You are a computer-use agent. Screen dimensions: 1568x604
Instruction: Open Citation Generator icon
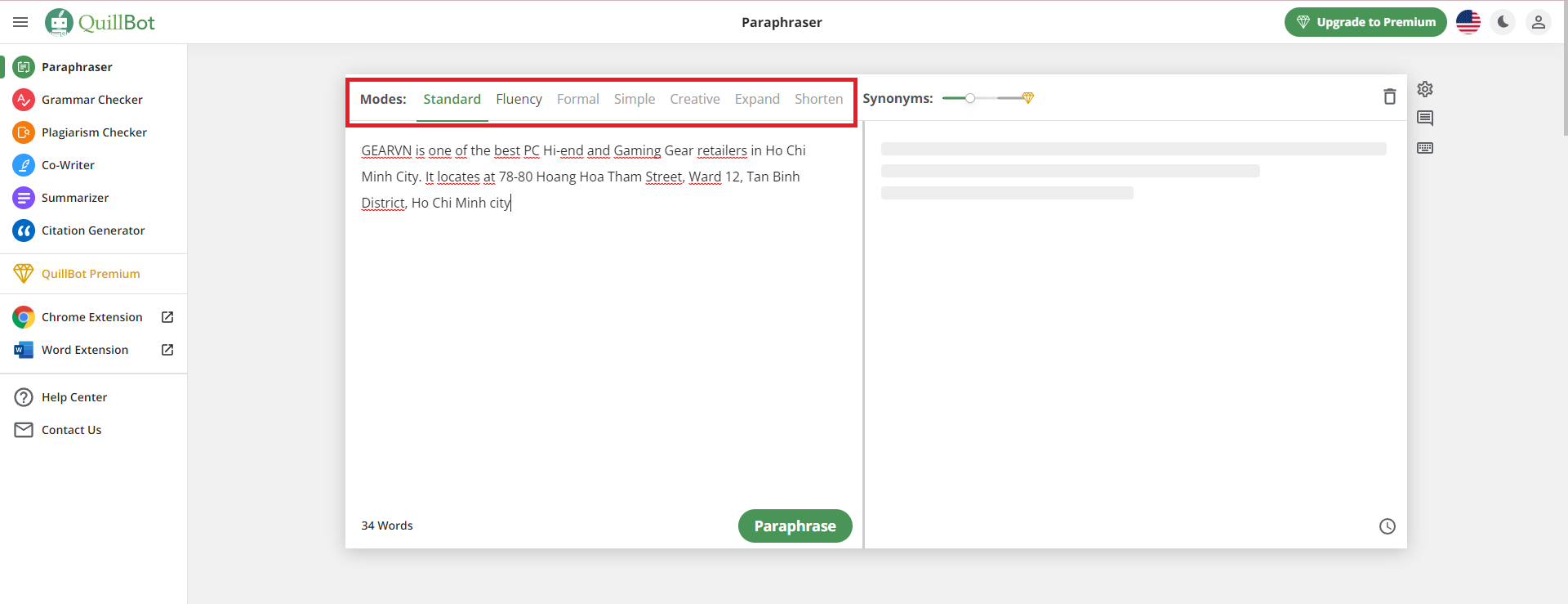click(24, 230)
